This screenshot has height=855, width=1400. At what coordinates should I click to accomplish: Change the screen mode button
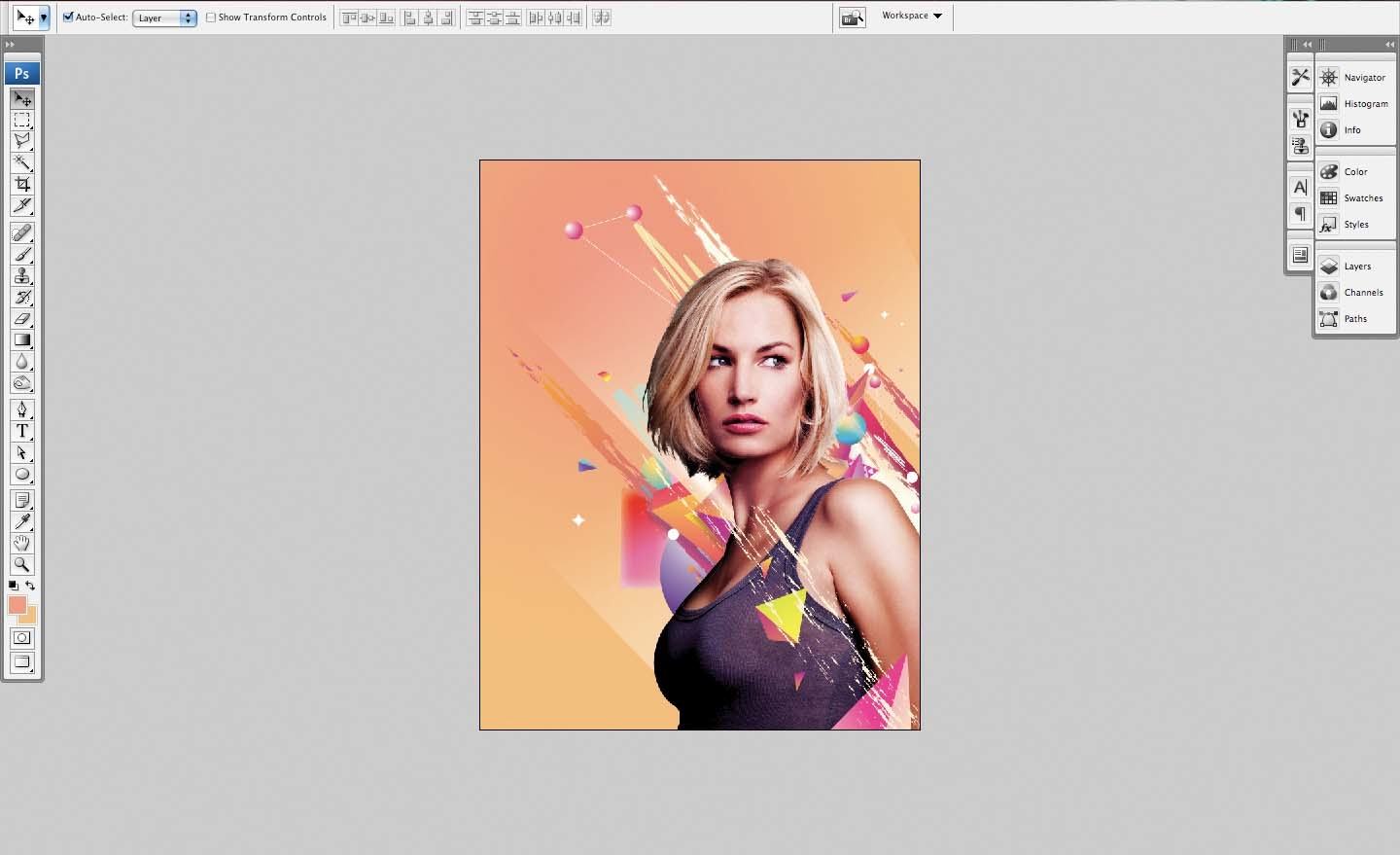point(22,662)
